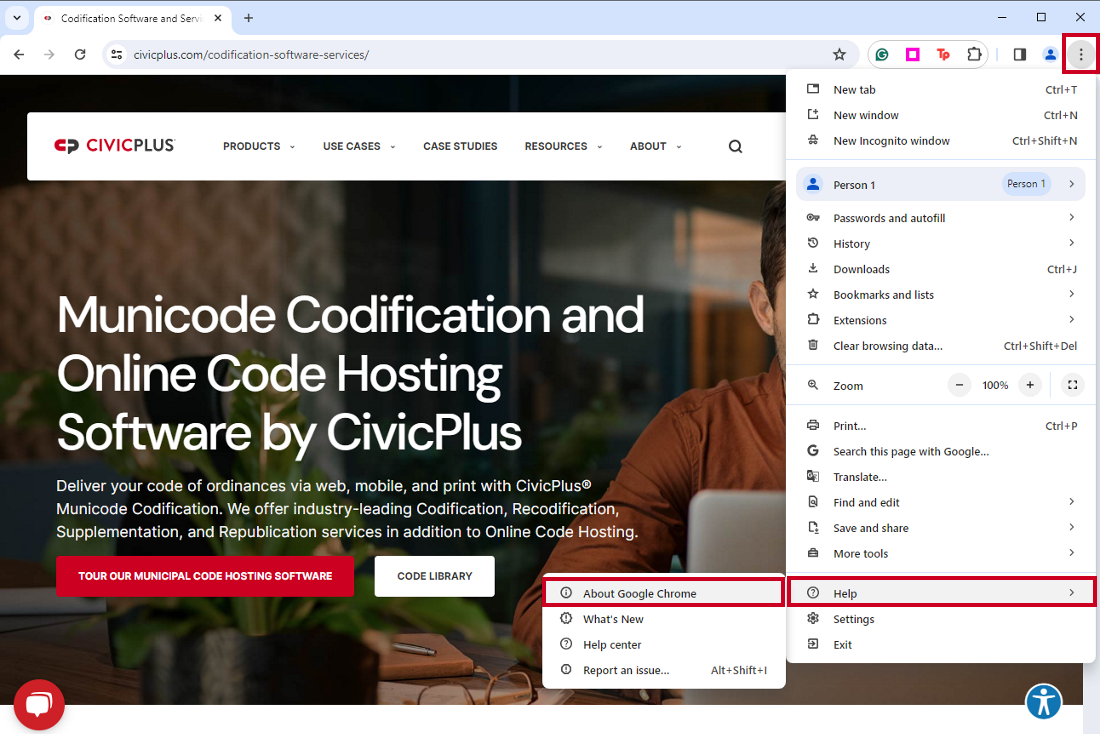Click the CODE LIBRARY button

434,576
